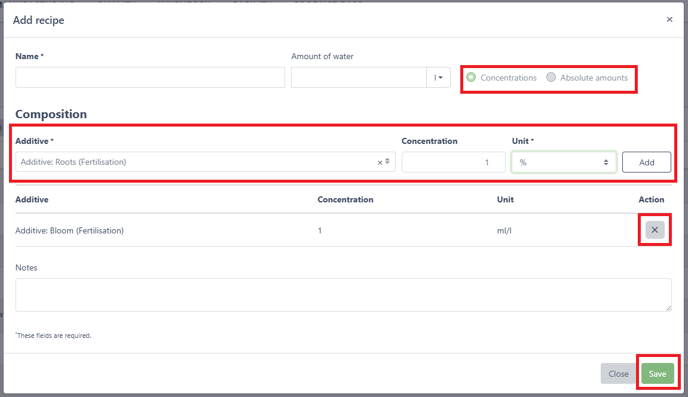Remove the Bloom additive row
Image resolution: width=688 pixels, height=397 pixels.
pyautogui.click(x=655, y=230)
